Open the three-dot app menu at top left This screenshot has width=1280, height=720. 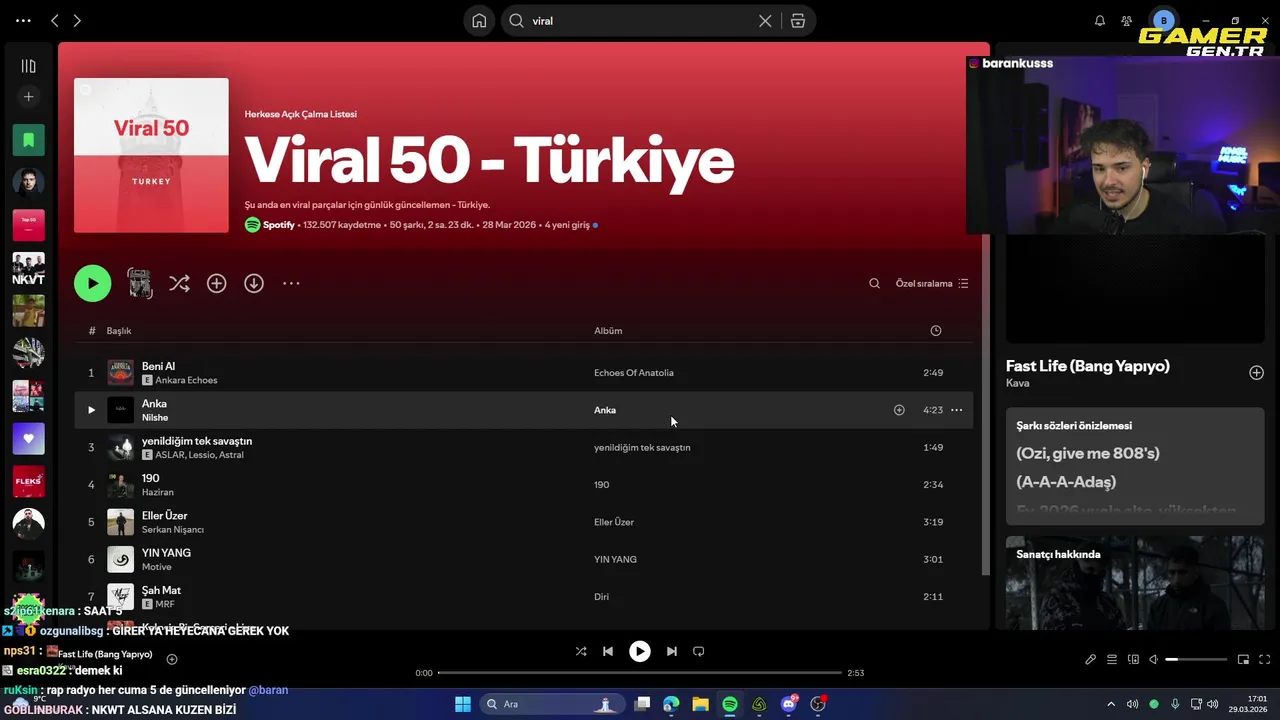[x=23, y=20]
